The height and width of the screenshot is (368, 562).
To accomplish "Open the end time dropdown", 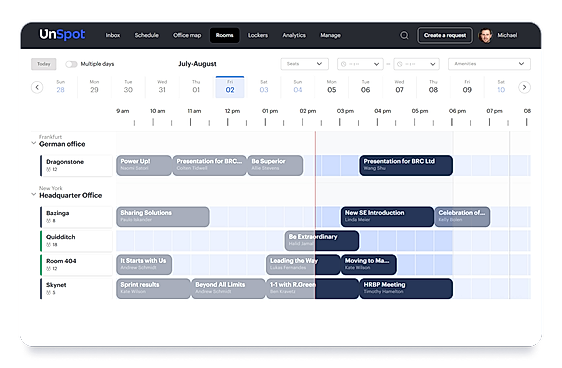I will pos(416,64).
